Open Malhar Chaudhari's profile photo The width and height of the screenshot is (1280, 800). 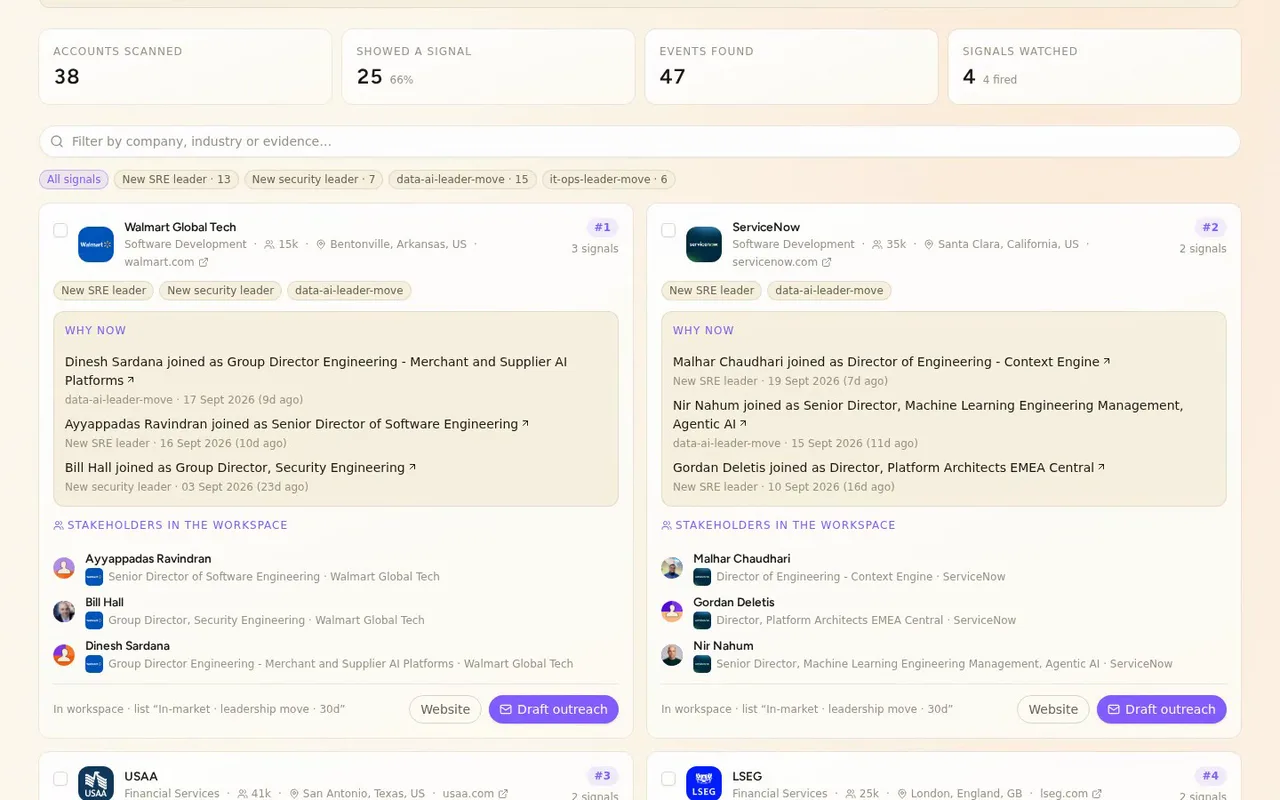(x=672, y=568)
